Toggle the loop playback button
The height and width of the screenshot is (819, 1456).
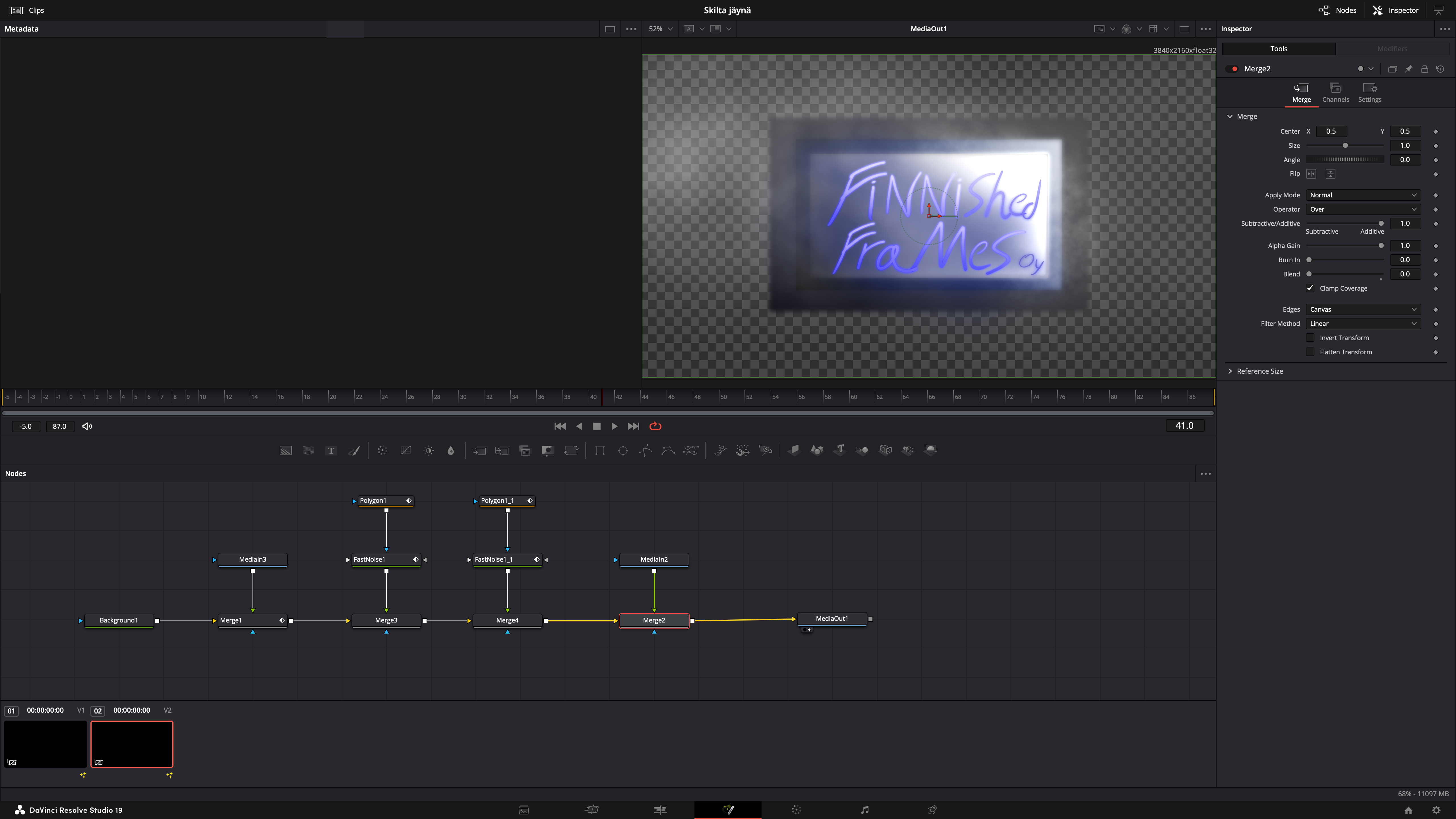coord(655,426)
